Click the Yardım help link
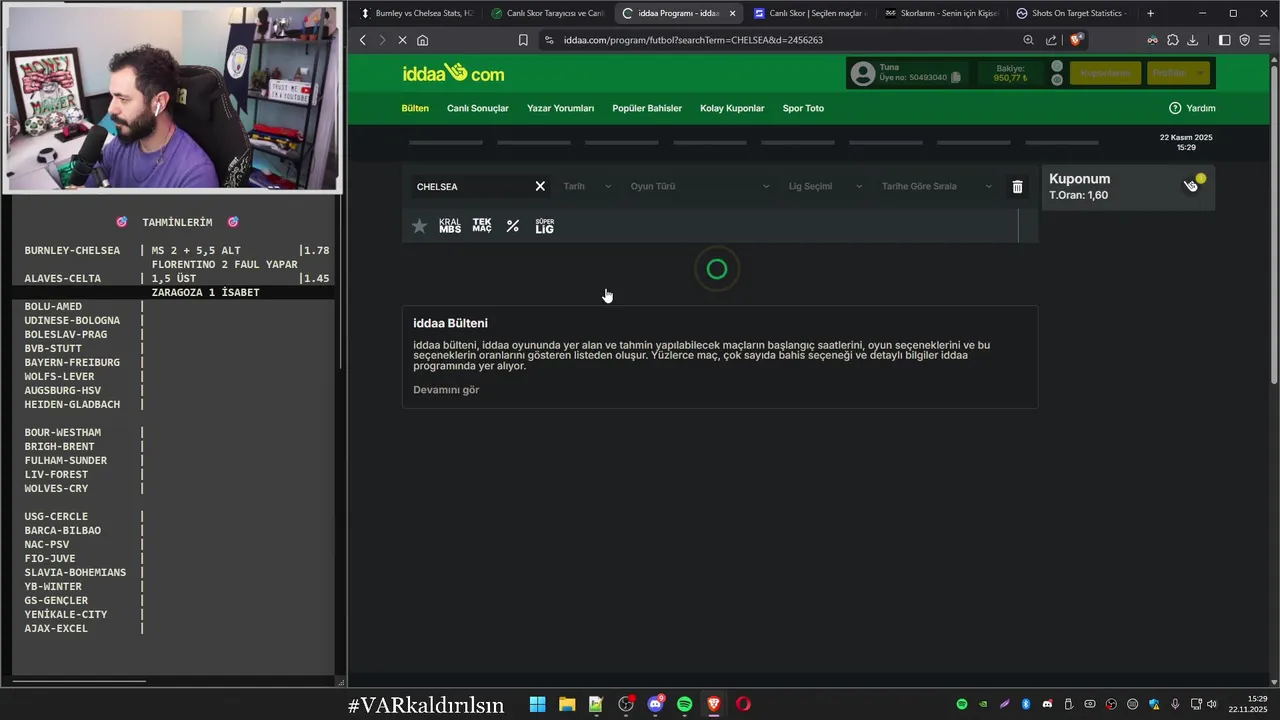The image size is (1280, 720). 1192,108
